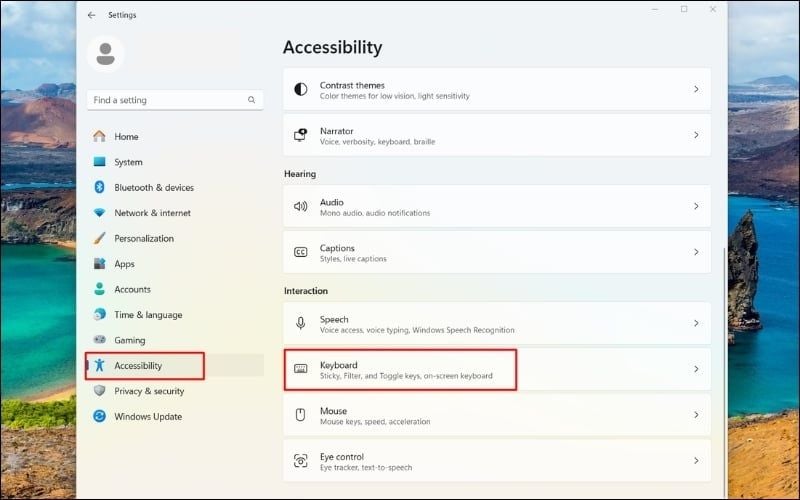The height and width of the screenshot is (500, 800).
Task: Select Personalization in sidebar
Action: click(x=144, y=238)
